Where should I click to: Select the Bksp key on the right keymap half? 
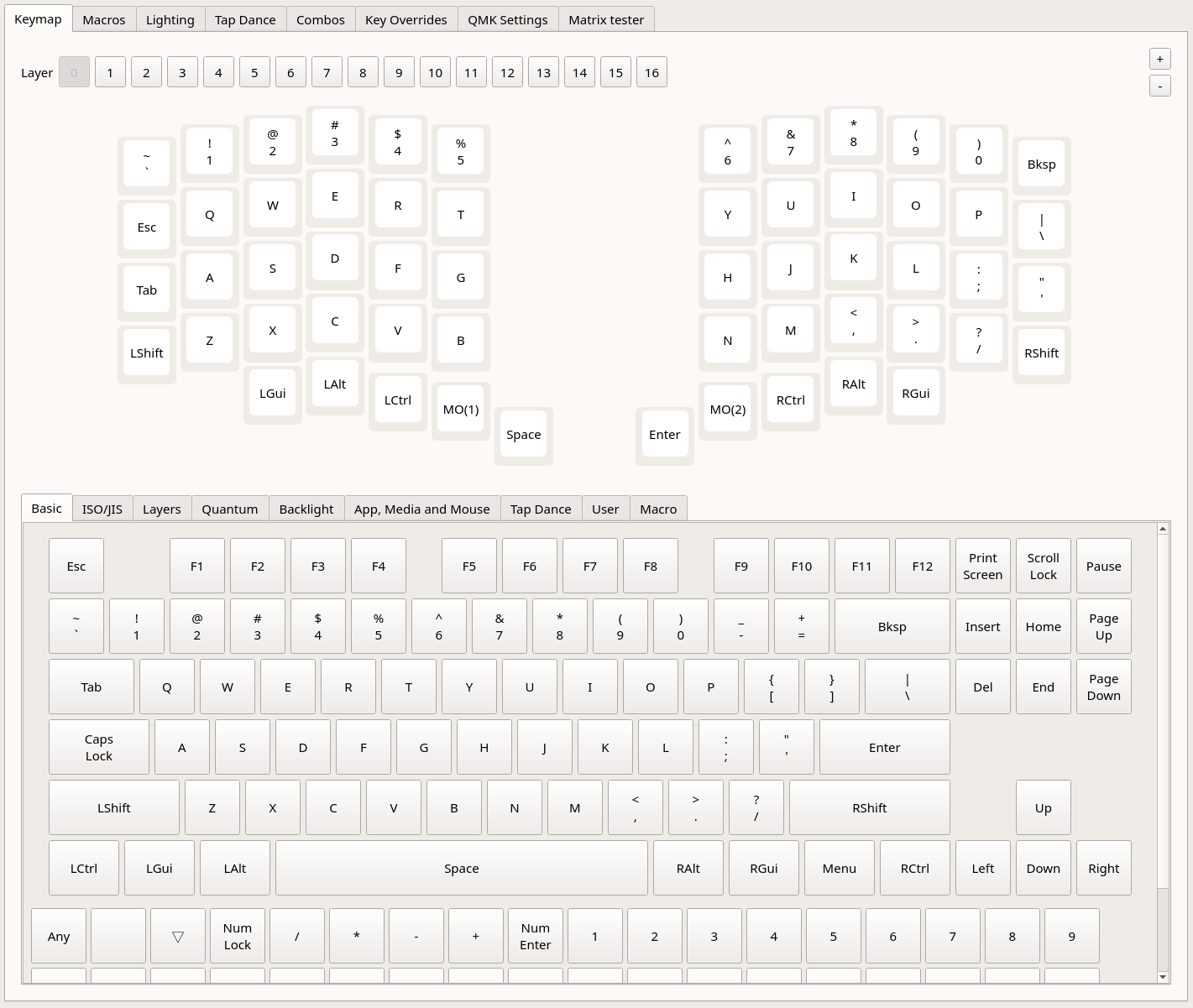pyautogui.click(x=1041, y=165)
